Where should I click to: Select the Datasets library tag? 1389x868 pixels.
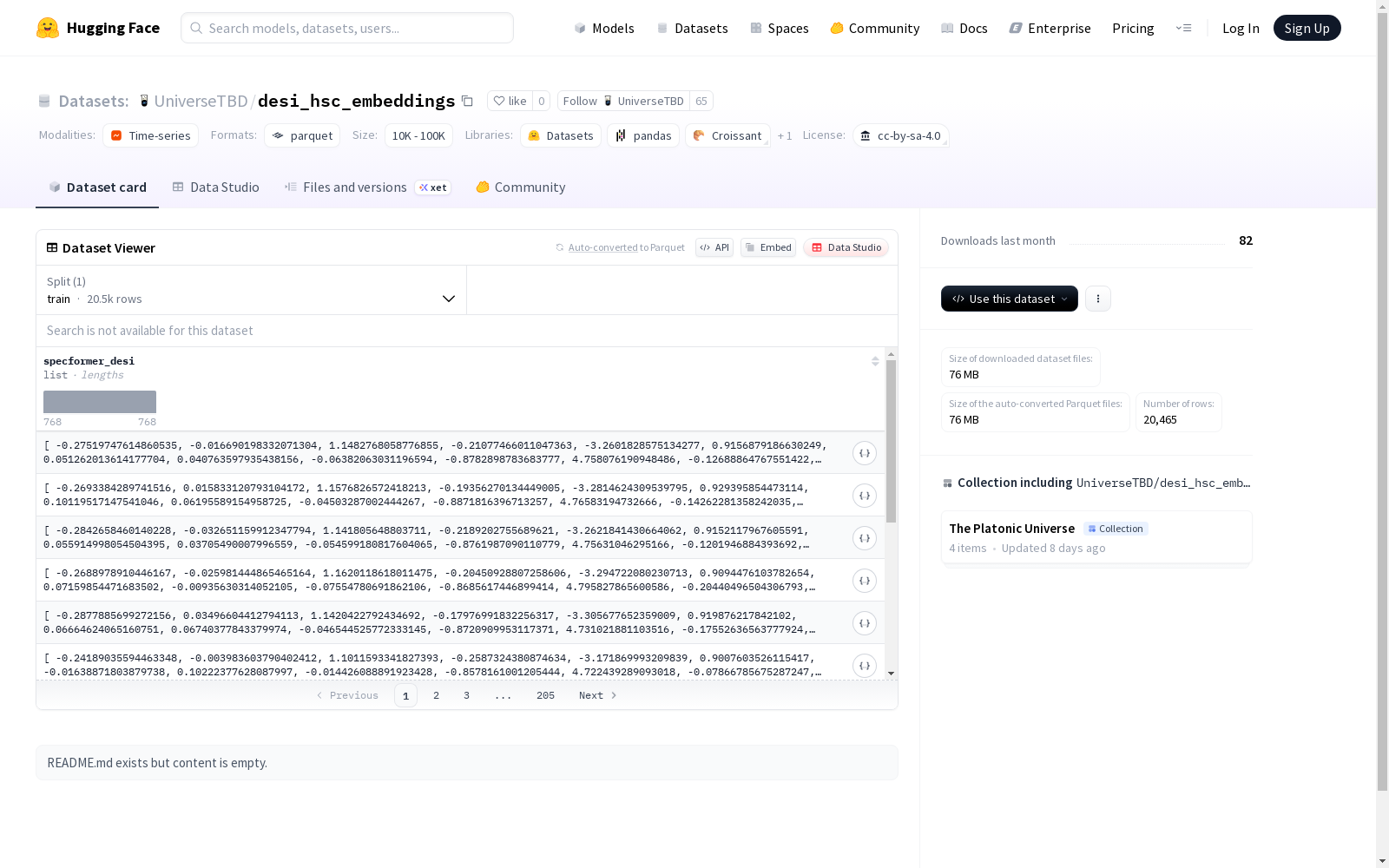(561, 135)
